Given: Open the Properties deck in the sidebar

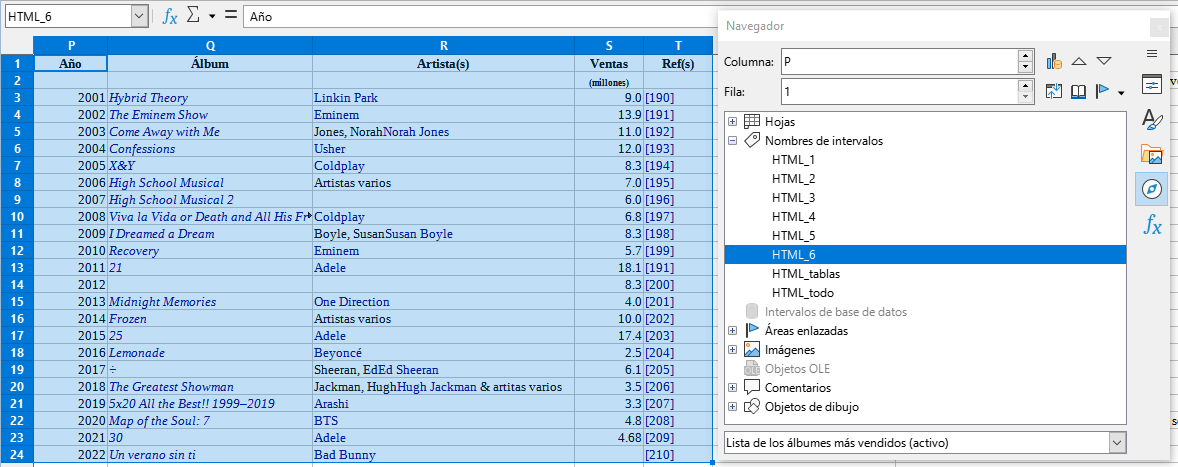Looking at the screenshot, I should tap(1152, 85).
